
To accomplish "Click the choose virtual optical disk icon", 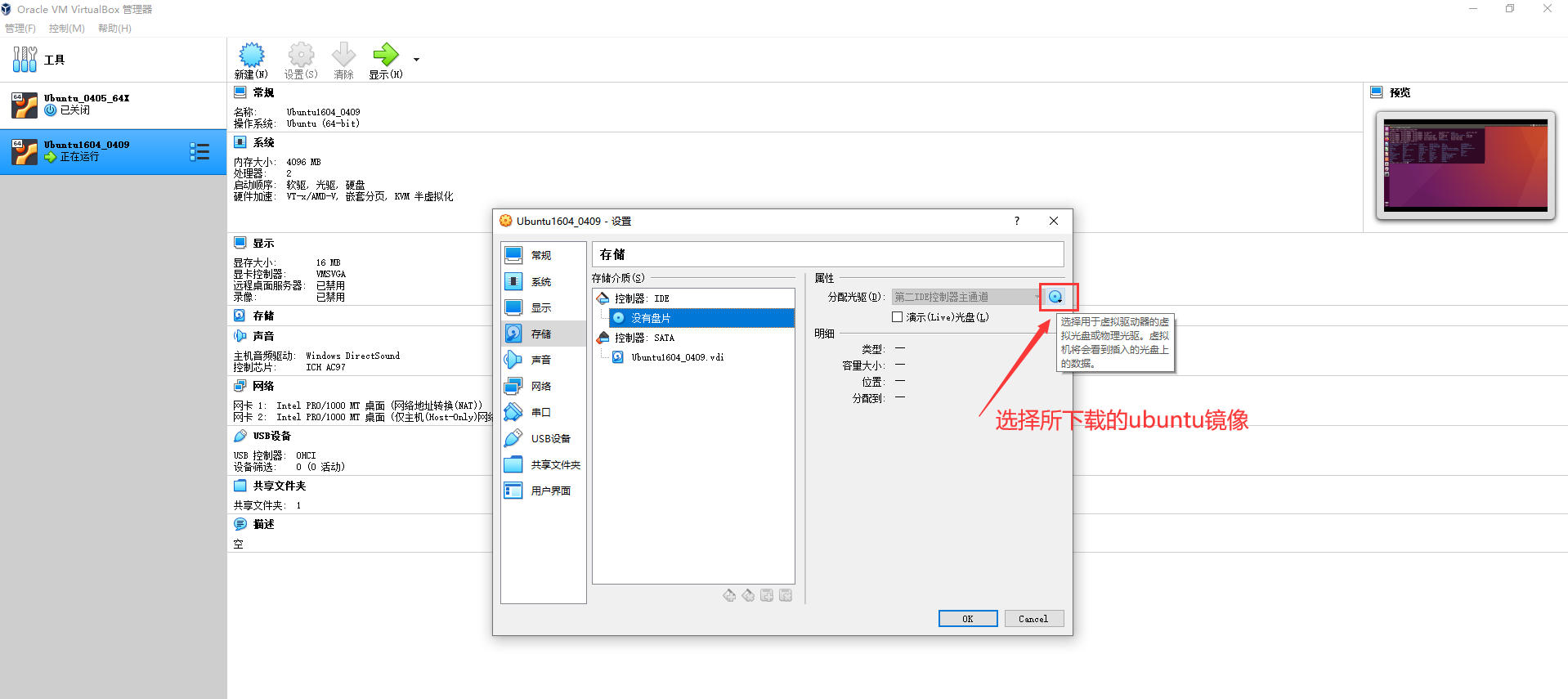I will coord(1056,297).
